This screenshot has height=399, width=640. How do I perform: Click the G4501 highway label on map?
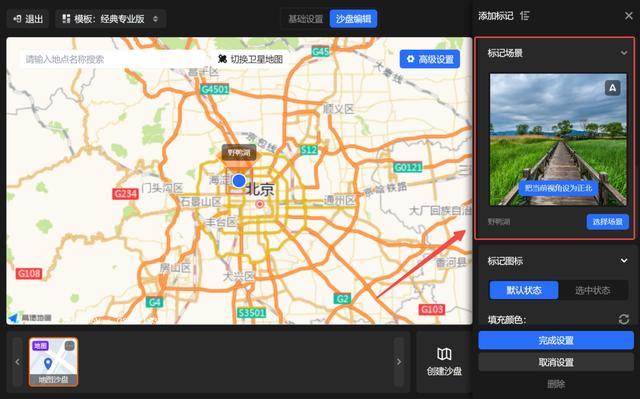(214, 89)
